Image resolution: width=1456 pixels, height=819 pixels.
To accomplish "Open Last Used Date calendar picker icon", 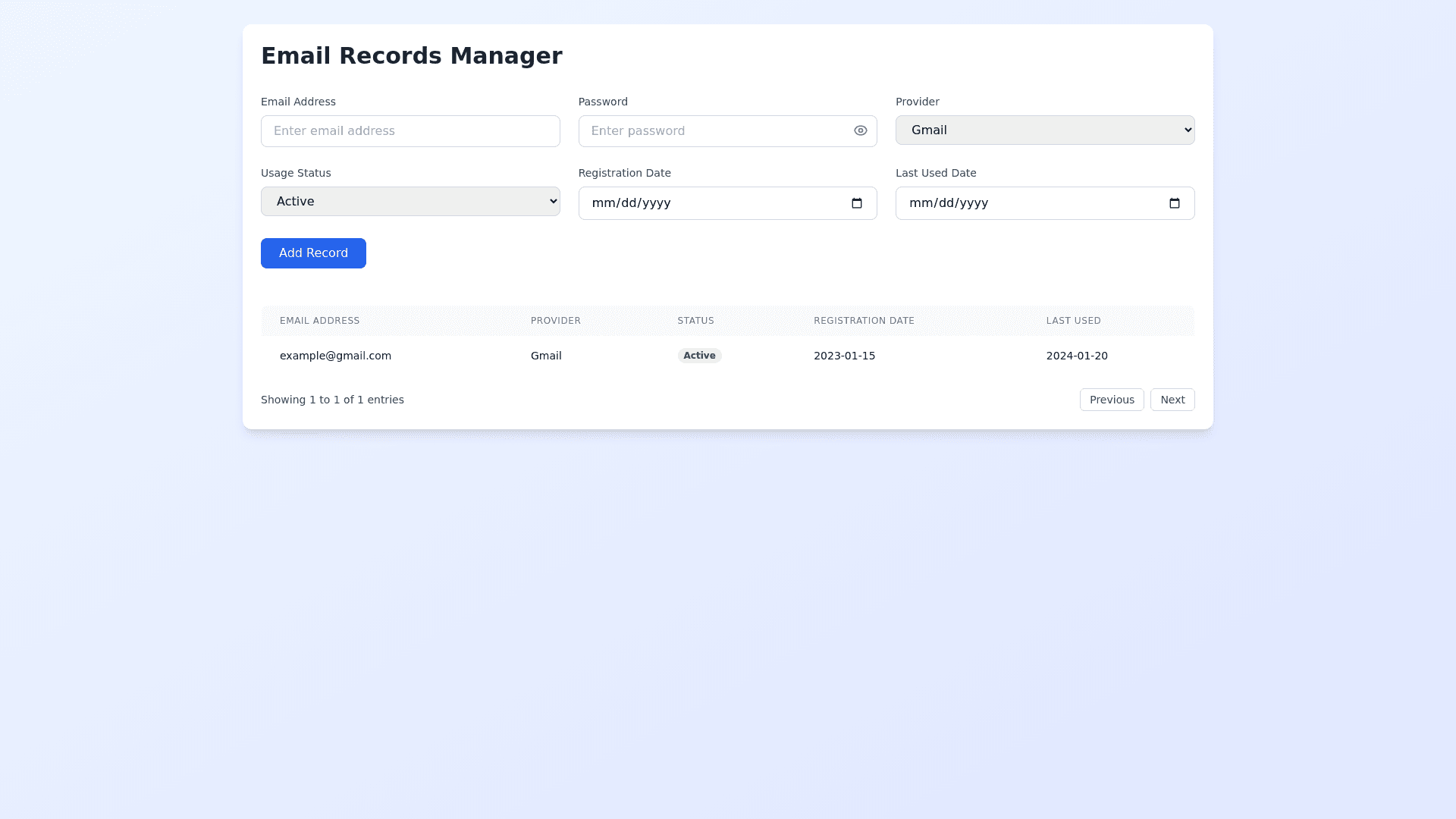I will click(1174, 203).
